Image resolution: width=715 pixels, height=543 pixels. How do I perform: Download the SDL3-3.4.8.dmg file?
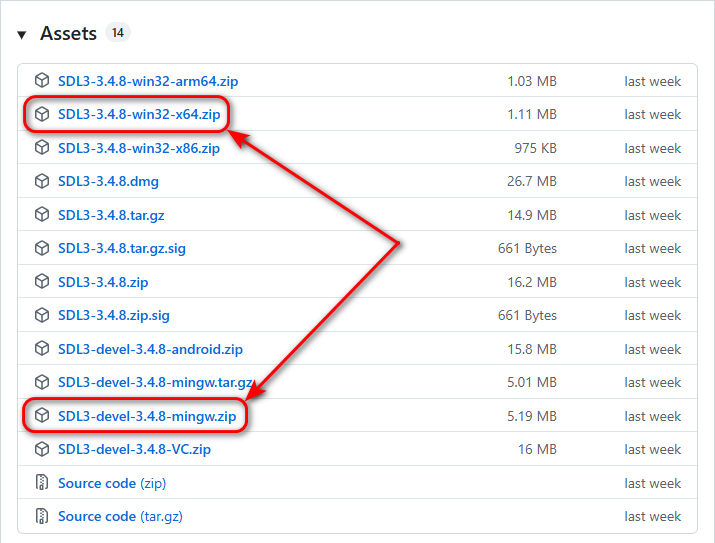point(108,181)
